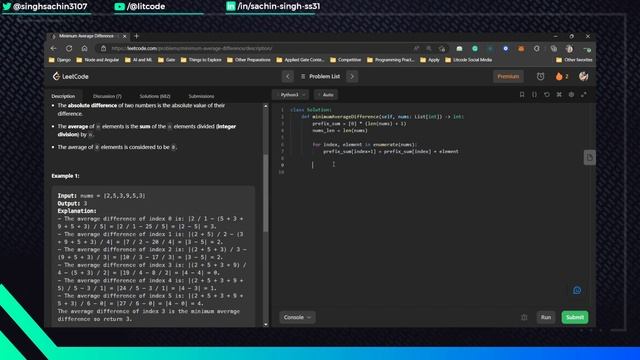The height and width of the screenshot is (360, 640).
Task: Switch to the Solutions tab
Action: (x=155, y=96)
